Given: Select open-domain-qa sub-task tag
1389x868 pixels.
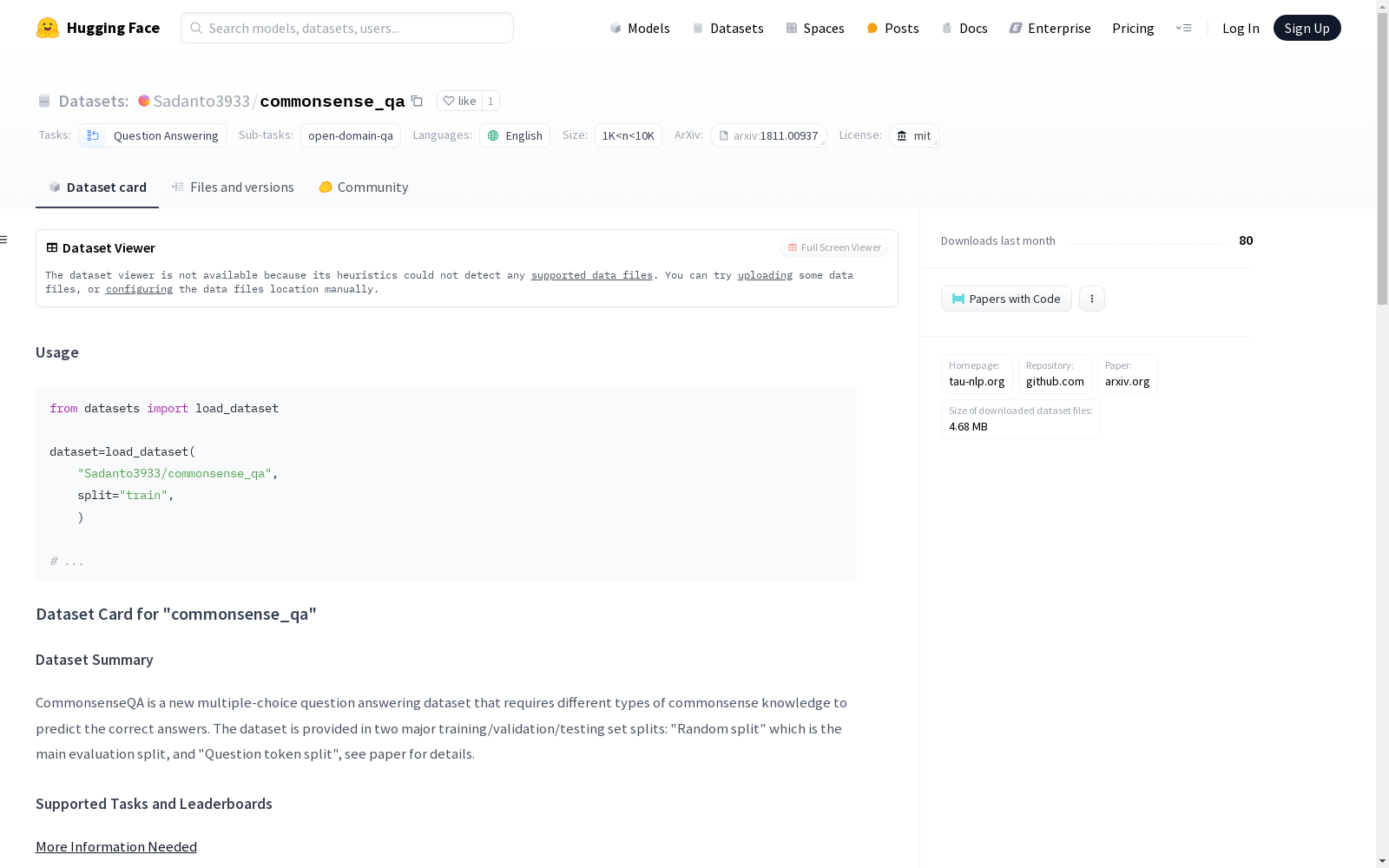Looking at the screenshot, I should pos(351,135).
